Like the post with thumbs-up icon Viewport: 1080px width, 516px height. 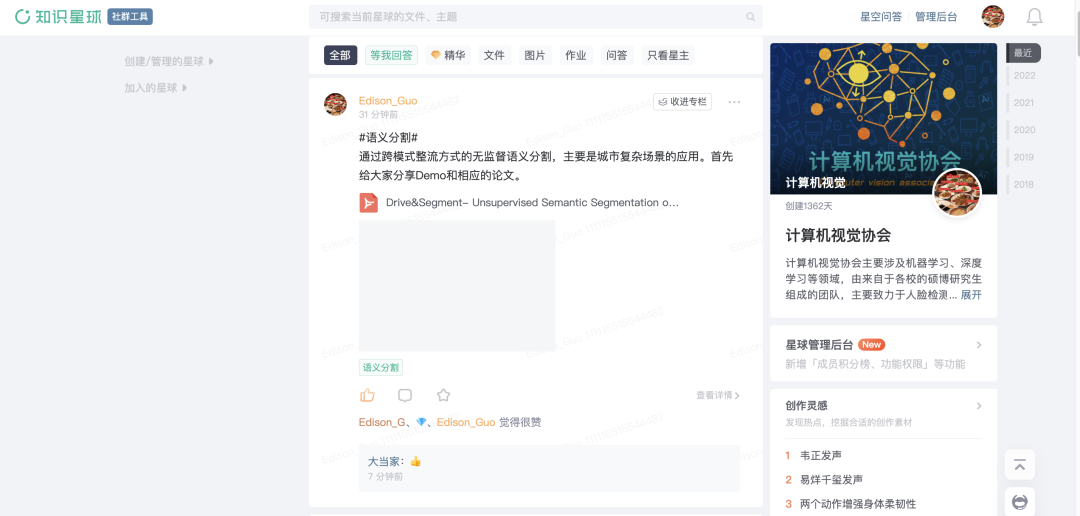(367, 395)
